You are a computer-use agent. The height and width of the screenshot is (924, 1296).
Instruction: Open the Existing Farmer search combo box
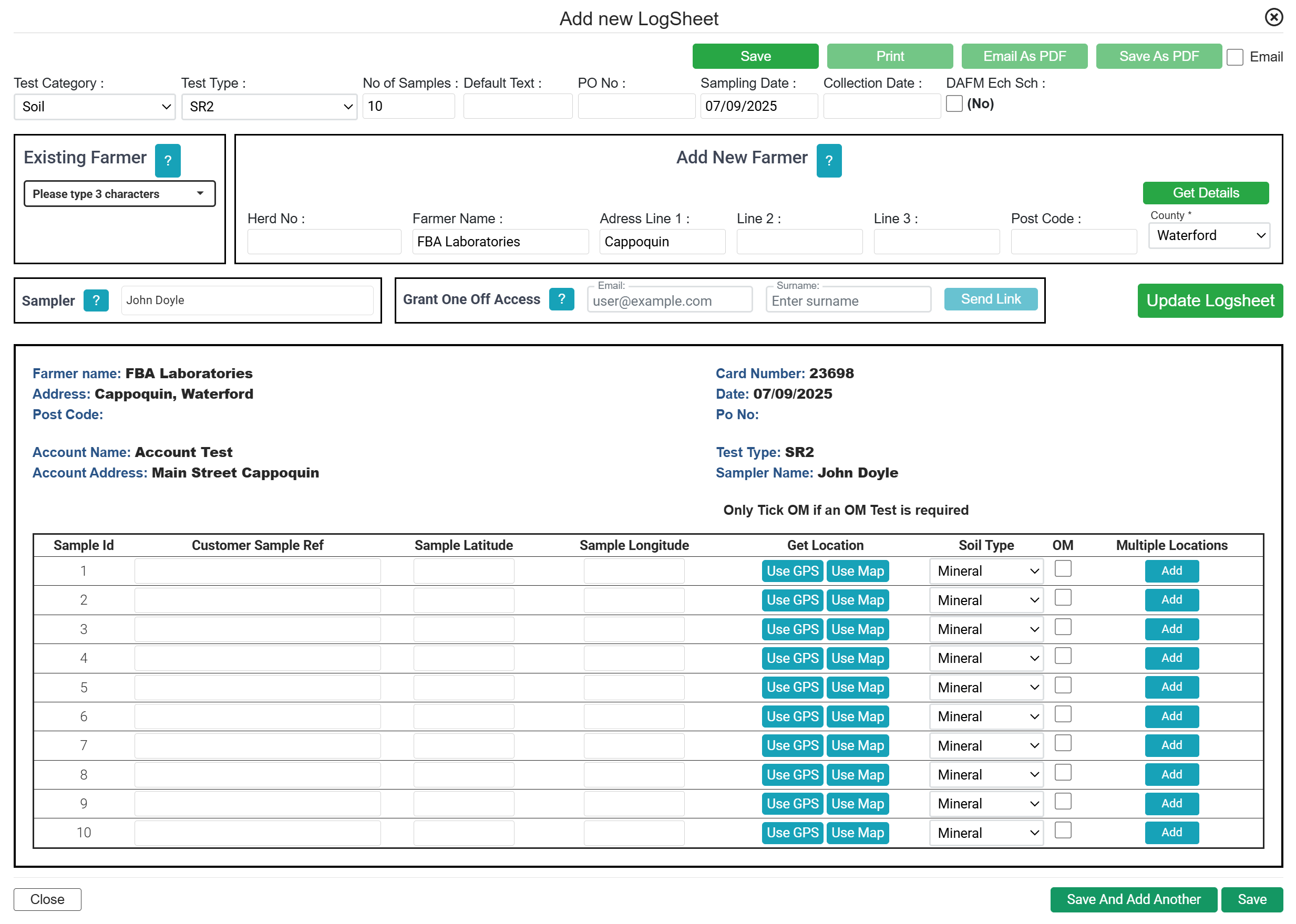[119, 194]
